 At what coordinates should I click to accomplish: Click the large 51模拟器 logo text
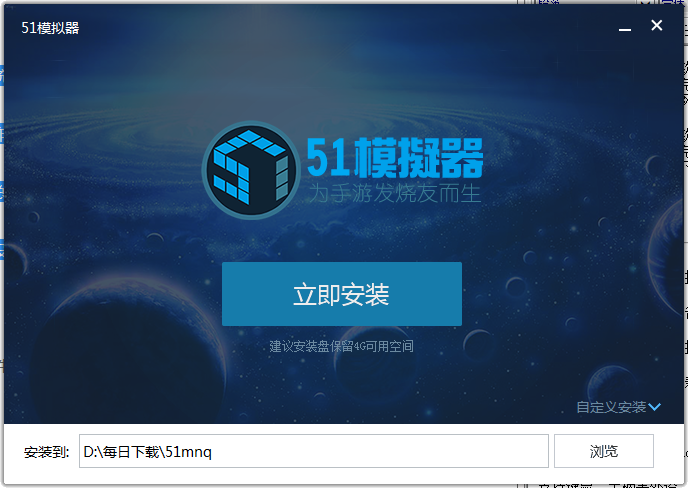click(x=394, y=158)
